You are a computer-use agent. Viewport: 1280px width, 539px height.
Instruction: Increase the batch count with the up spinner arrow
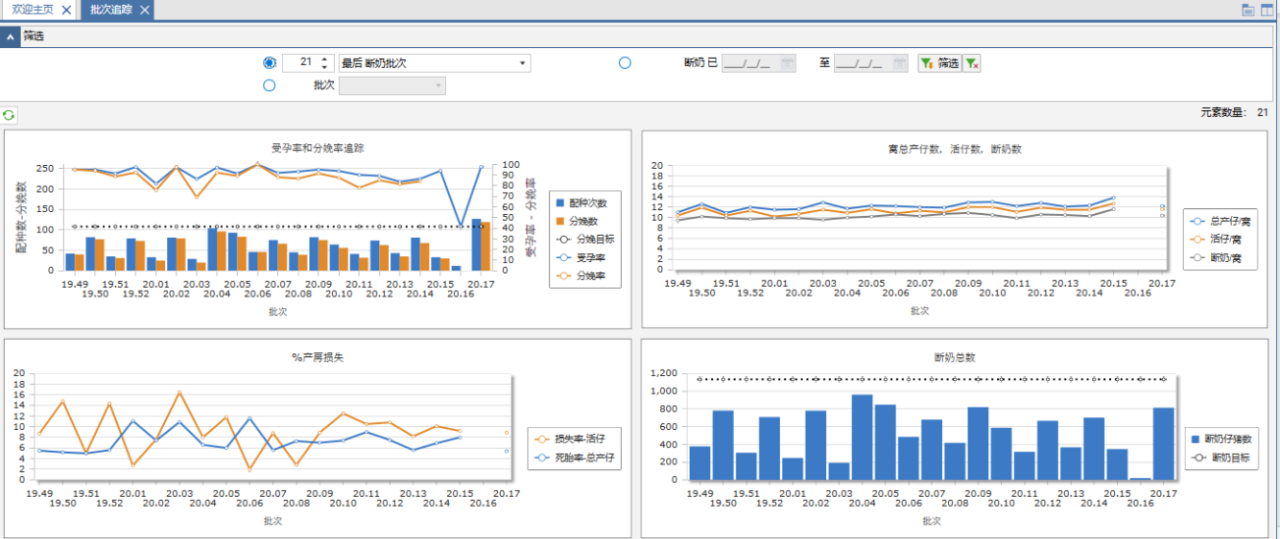click(324, 59)
